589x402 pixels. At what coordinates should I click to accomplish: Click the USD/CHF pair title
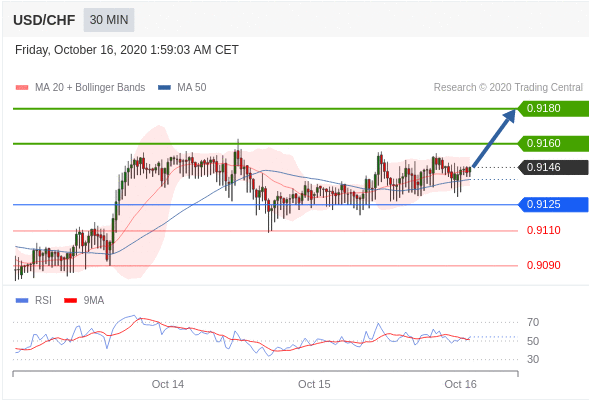pyautogui.click(x=44, y=20)
